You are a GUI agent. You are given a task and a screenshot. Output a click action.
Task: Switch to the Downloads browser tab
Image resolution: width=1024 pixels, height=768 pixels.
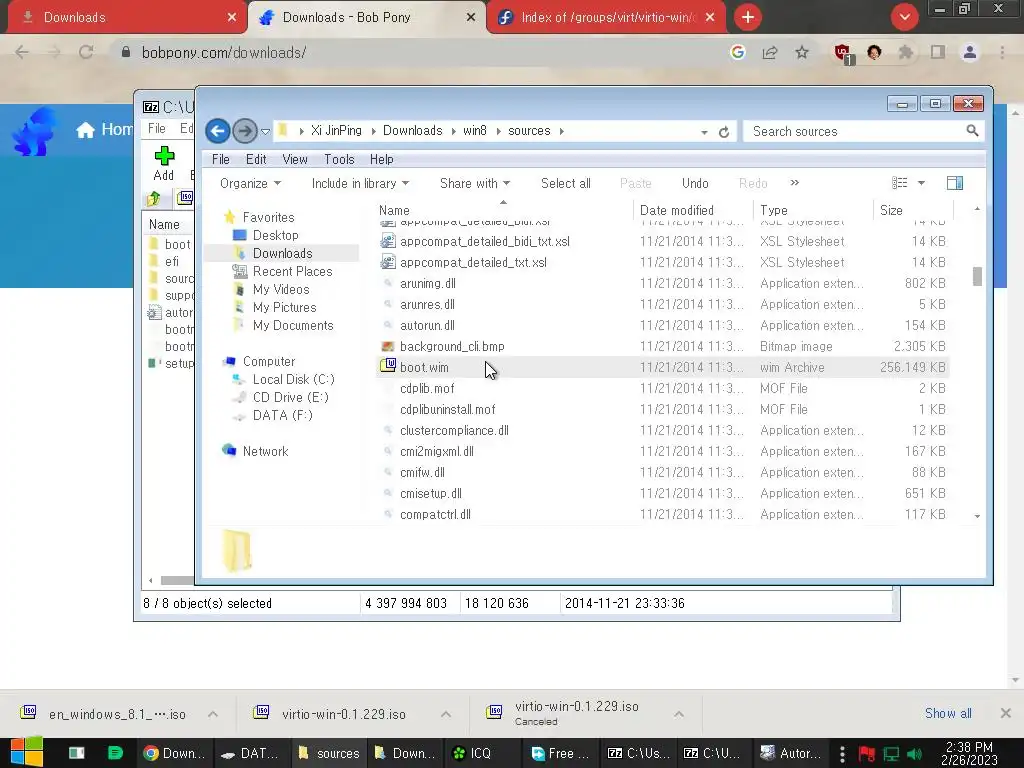127,18
